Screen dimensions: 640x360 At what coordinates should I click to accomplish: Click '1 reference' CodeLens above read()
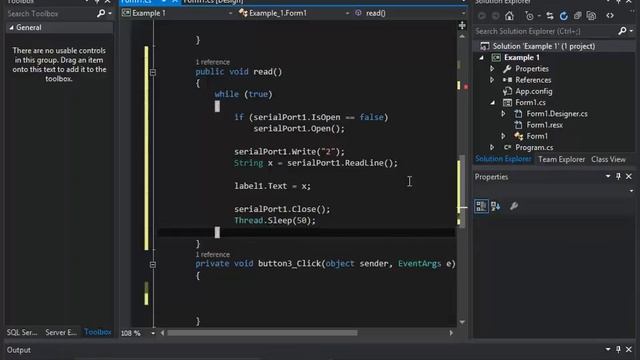(212, 62)
